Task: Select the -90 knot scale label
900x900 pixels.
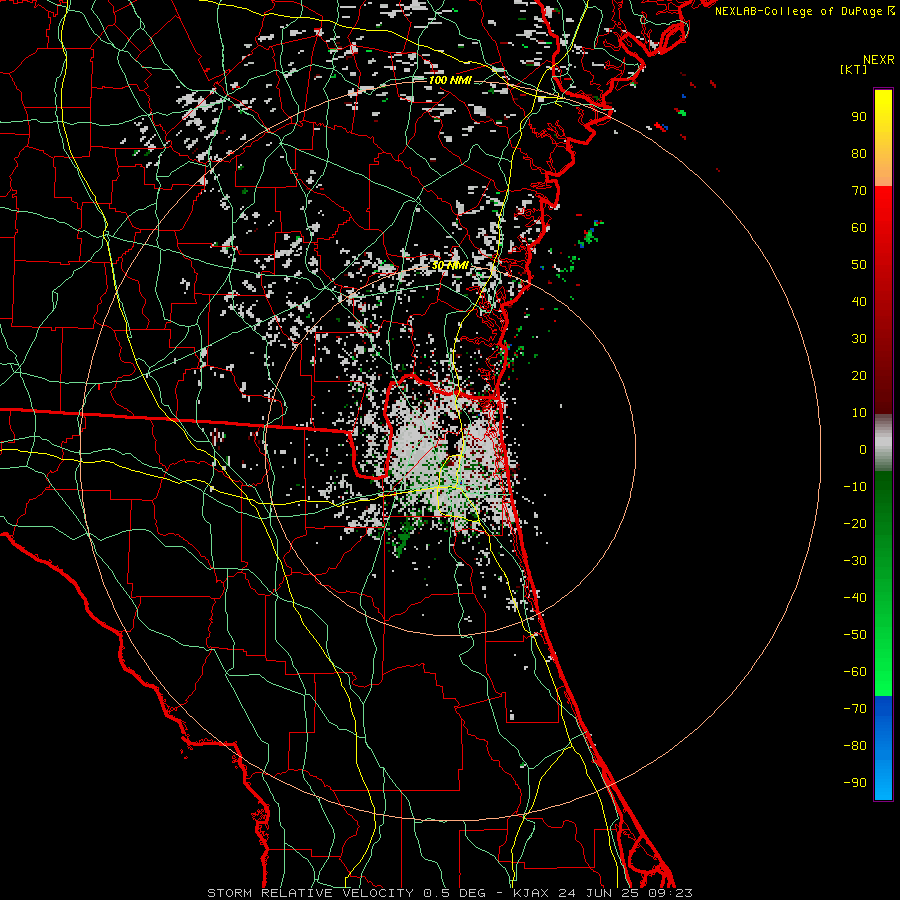Action: (855, 782)
